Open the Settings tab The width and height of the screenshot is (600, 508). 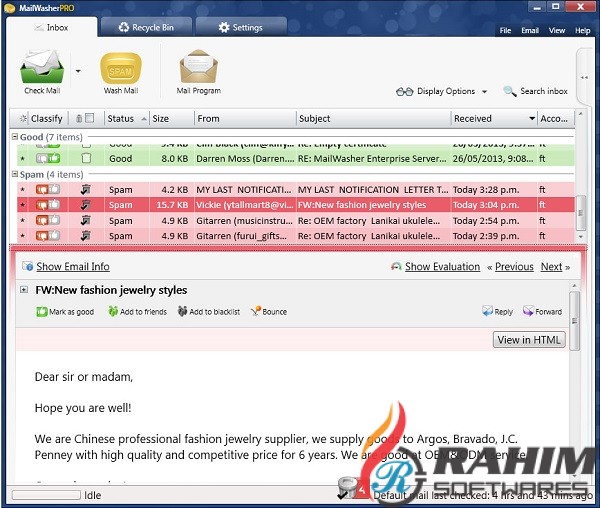[241, 28]
